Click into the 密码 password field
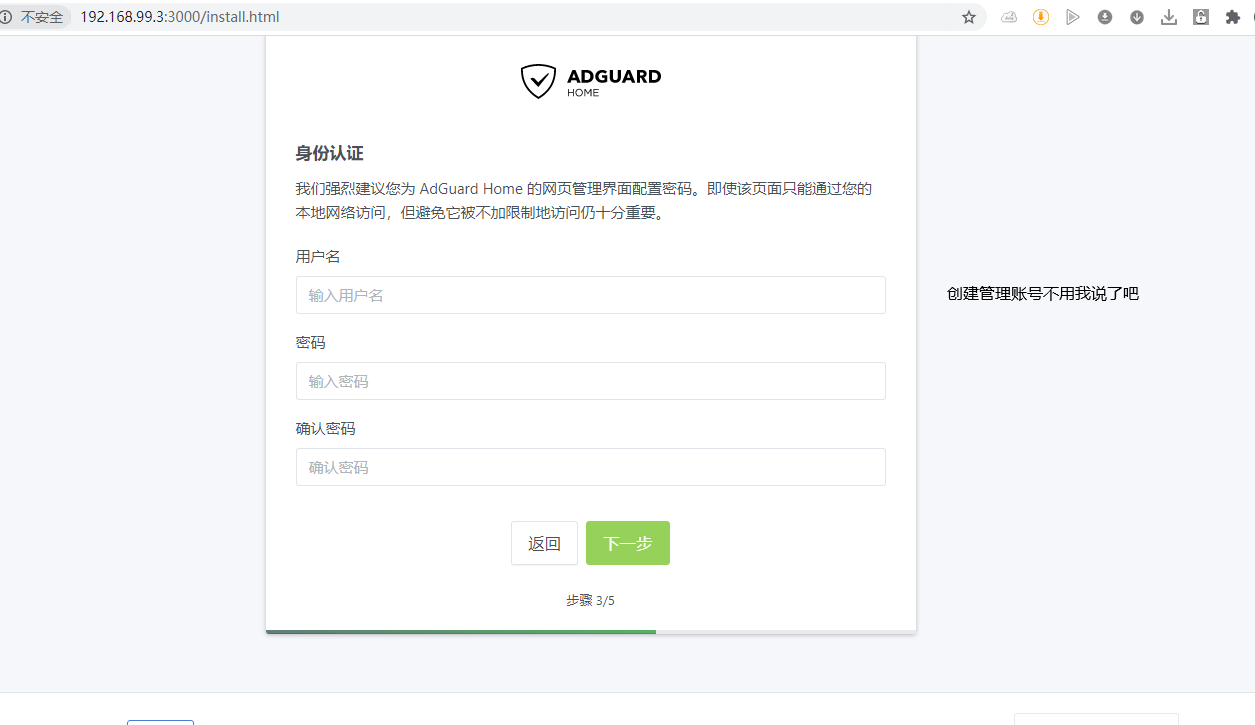This screenshot has width=1255, height=725. (590, 381)
